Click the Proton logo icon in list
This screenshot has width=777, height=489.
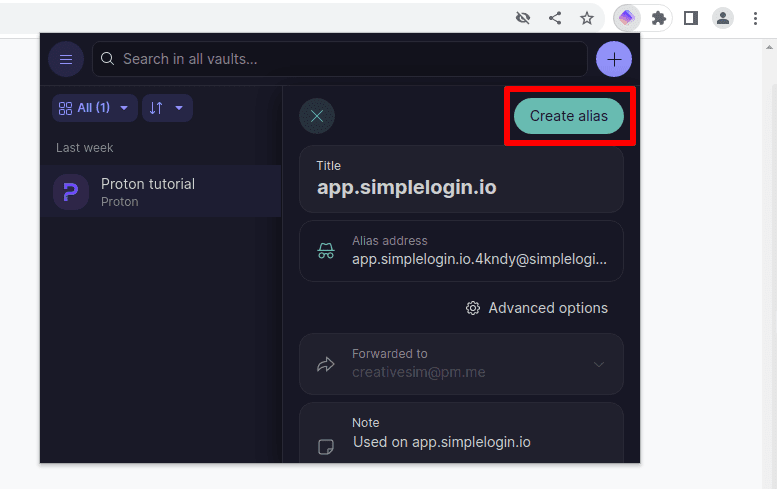point(71,192)
